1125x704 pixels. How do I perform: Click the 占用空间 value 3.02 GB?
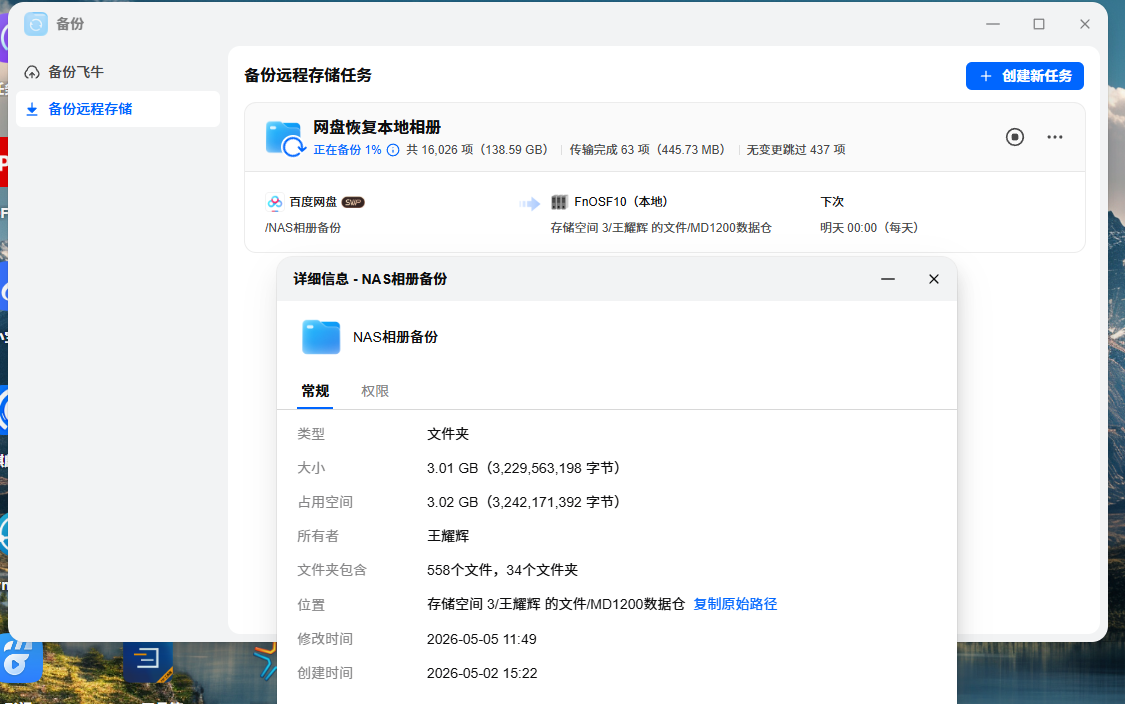[x=523, y=502]
